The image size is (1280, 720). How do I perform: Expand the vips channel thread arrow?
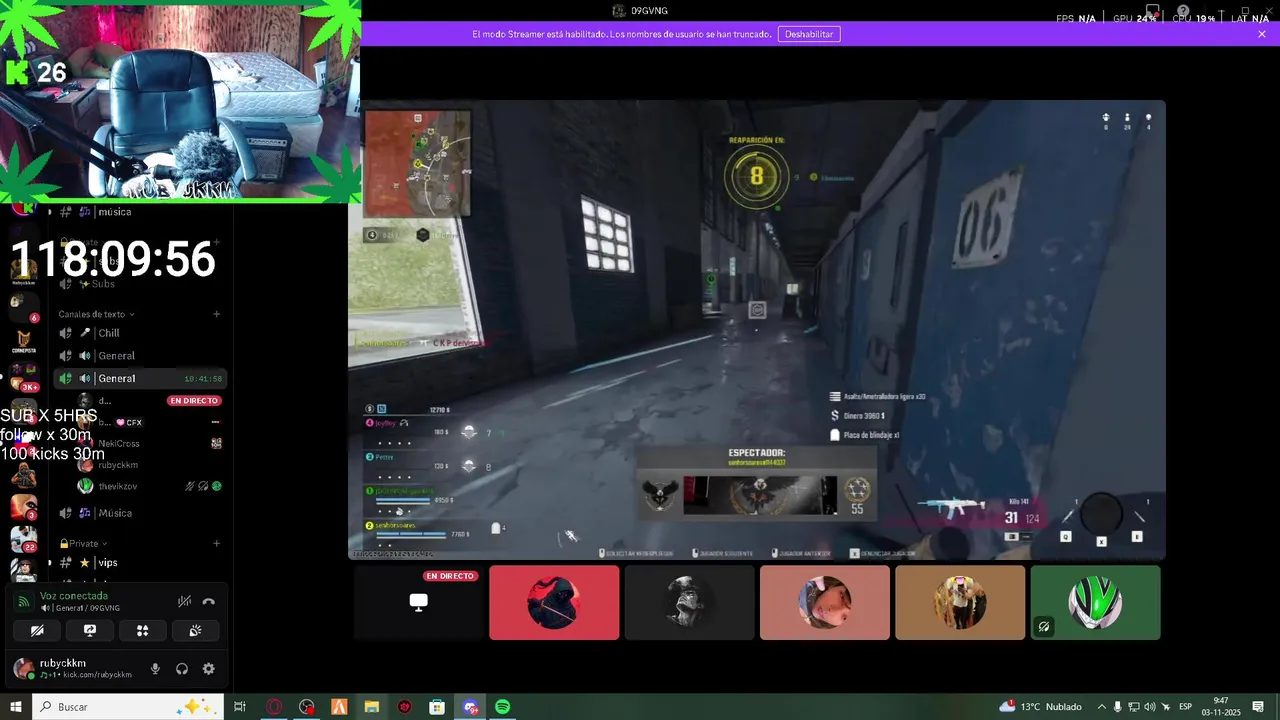50,563
